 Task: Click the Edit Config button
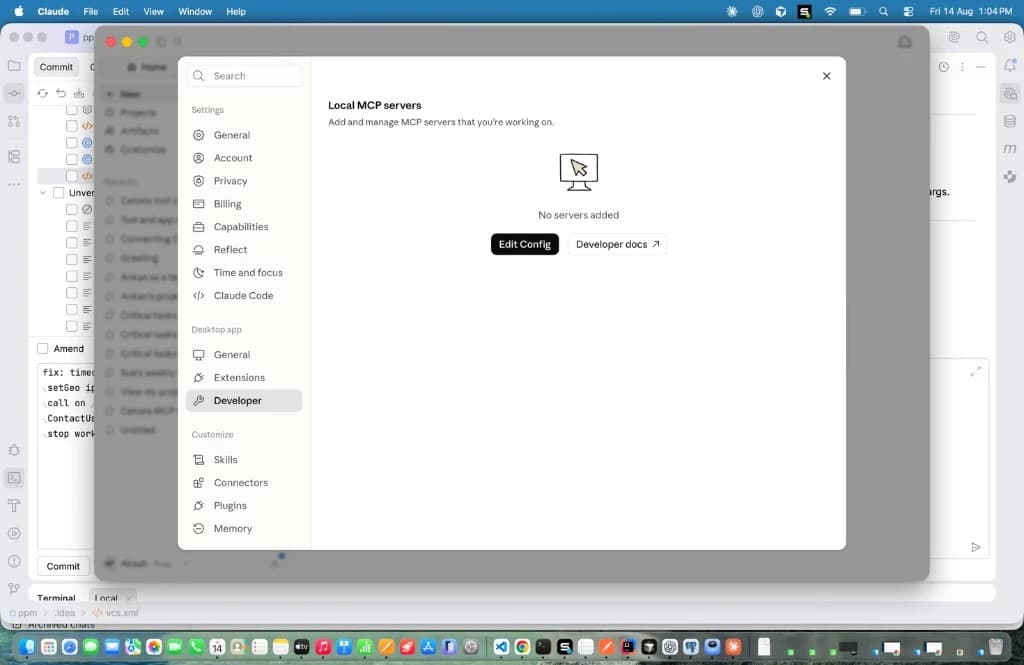click(524, 244)
